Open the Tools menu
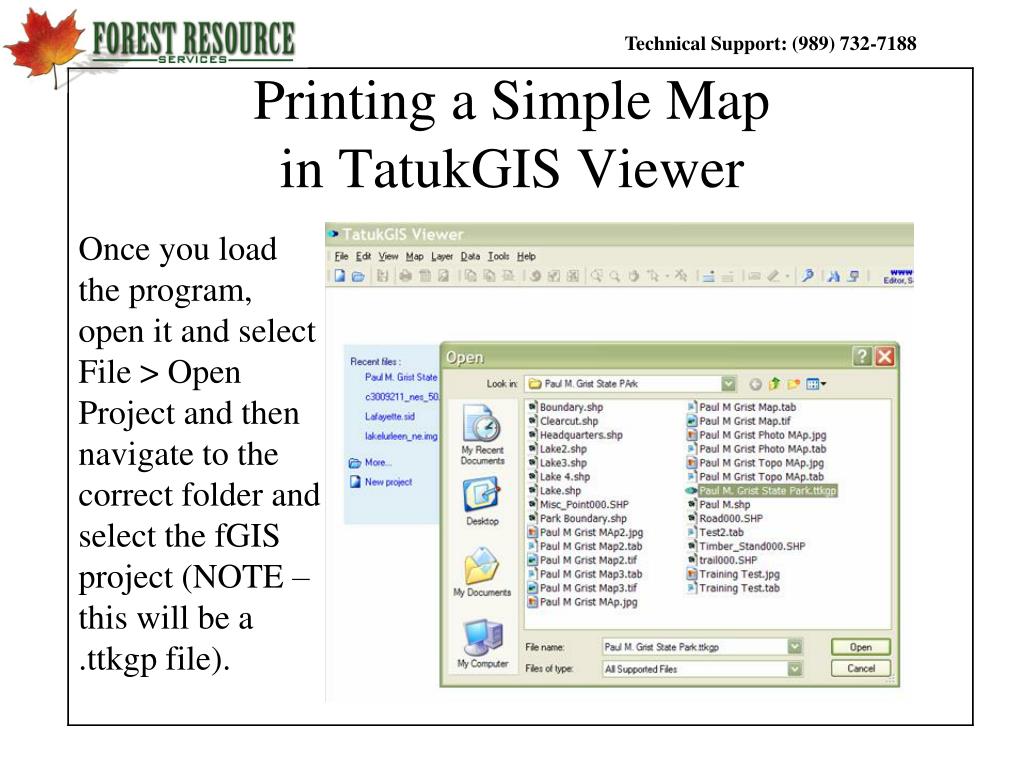 click(499, 256)
